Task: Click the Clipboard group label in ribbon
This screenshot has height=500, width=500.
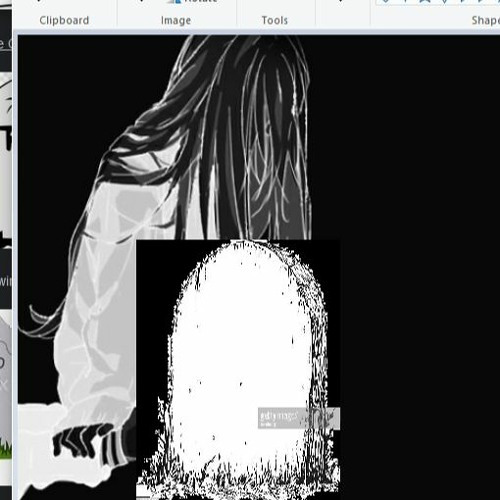Action: pos(64,20)
